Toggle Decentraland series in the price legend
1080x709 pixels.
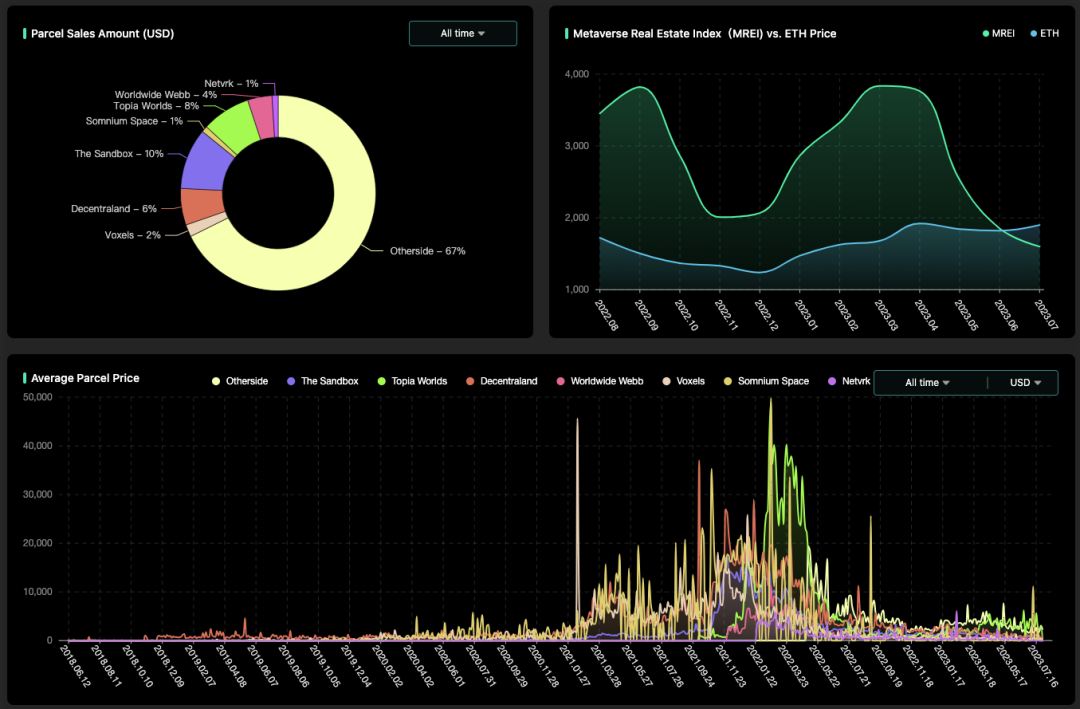coord(501,381)
